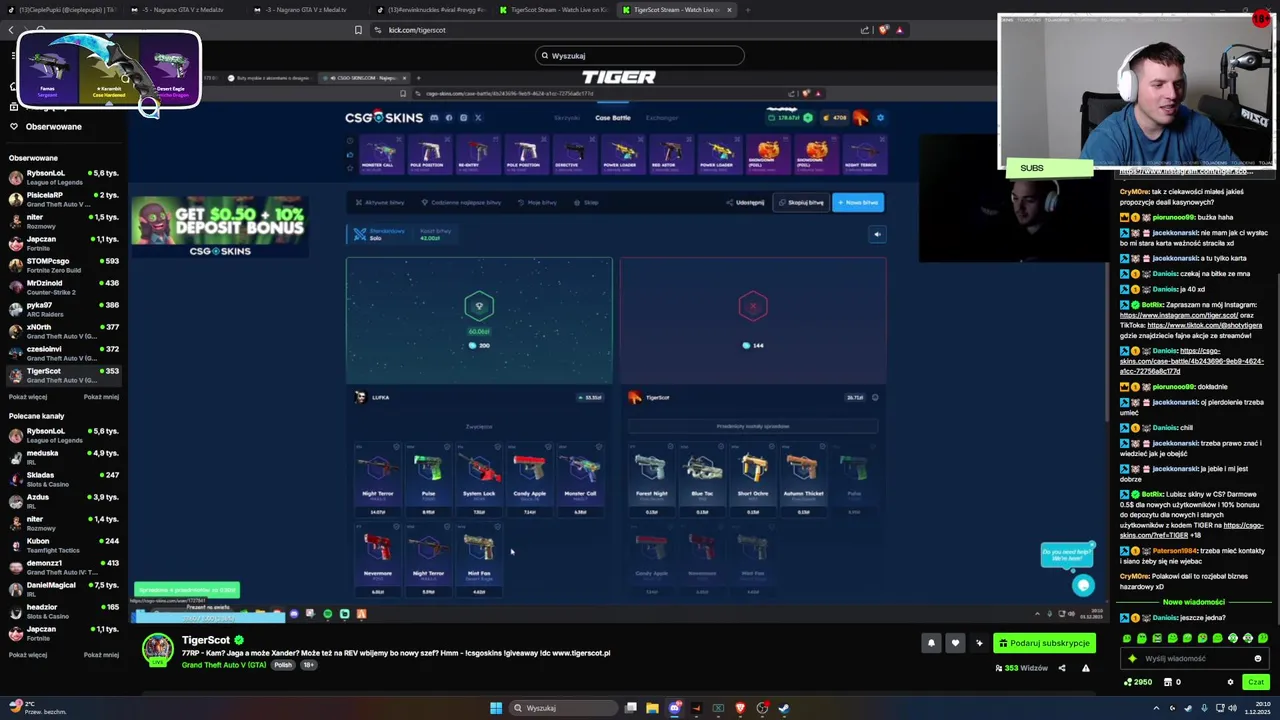
Task: Open emoji picker in the chat input
Action: pos(1258,659)
